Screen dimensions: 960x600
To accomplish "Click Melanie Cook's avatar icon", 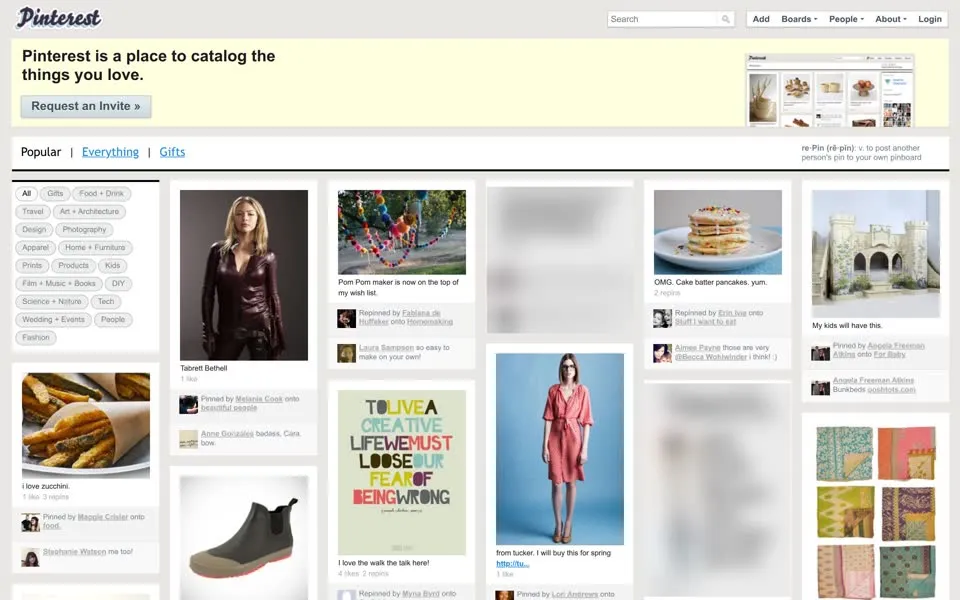I will pos(188,405).
